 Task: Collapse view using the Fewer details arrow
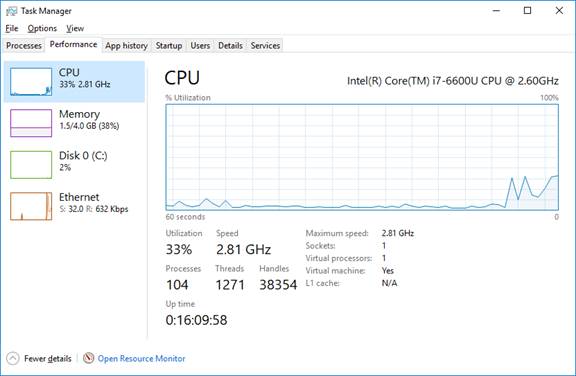pos(12,358)
